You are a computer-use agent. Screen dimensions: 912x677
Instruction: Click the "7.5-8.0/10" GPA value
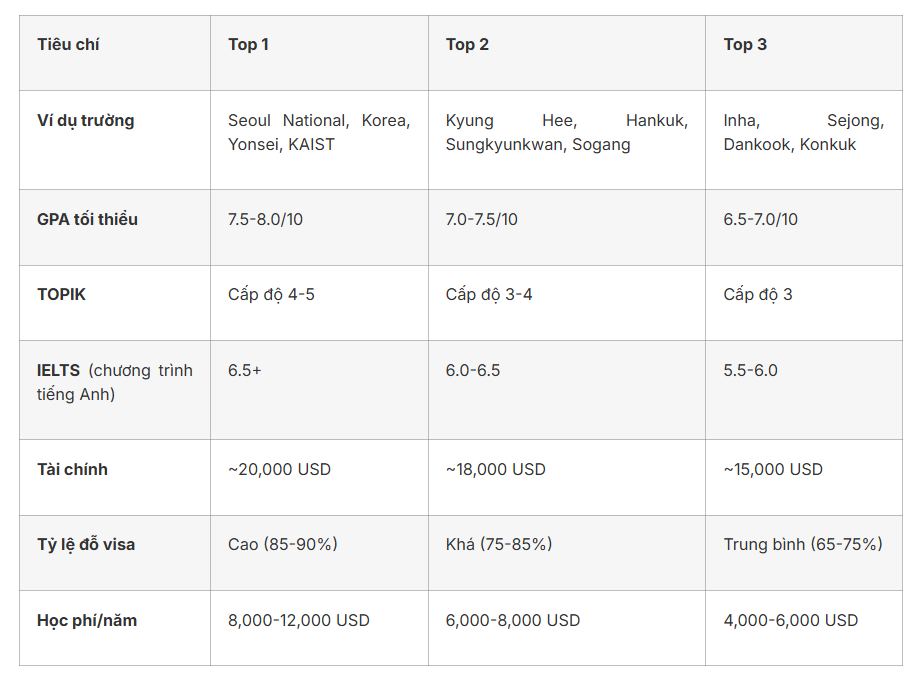[265, 219]
